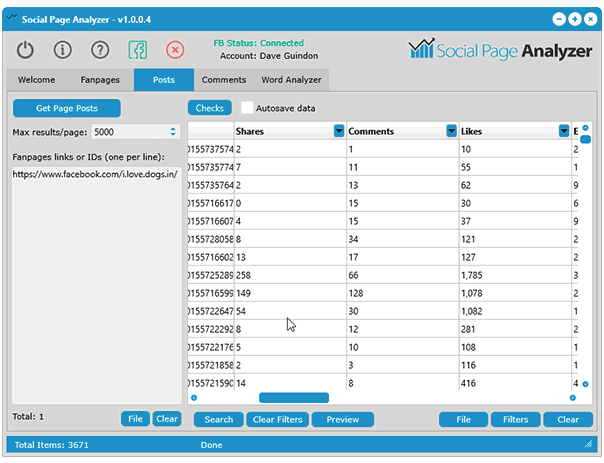Screen dimensions: 604x463
Task: Open the Comments column filter dropdown
Action: (451, 131)
